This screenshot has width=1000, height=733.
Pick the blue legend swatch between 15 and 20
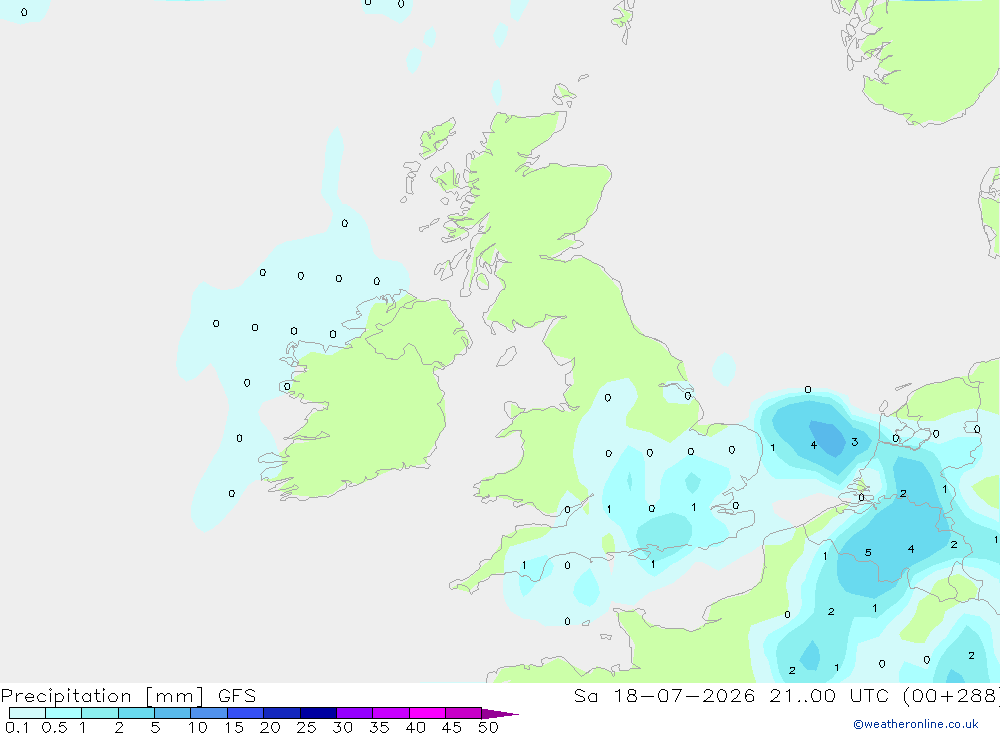click(x=246, y=713)
